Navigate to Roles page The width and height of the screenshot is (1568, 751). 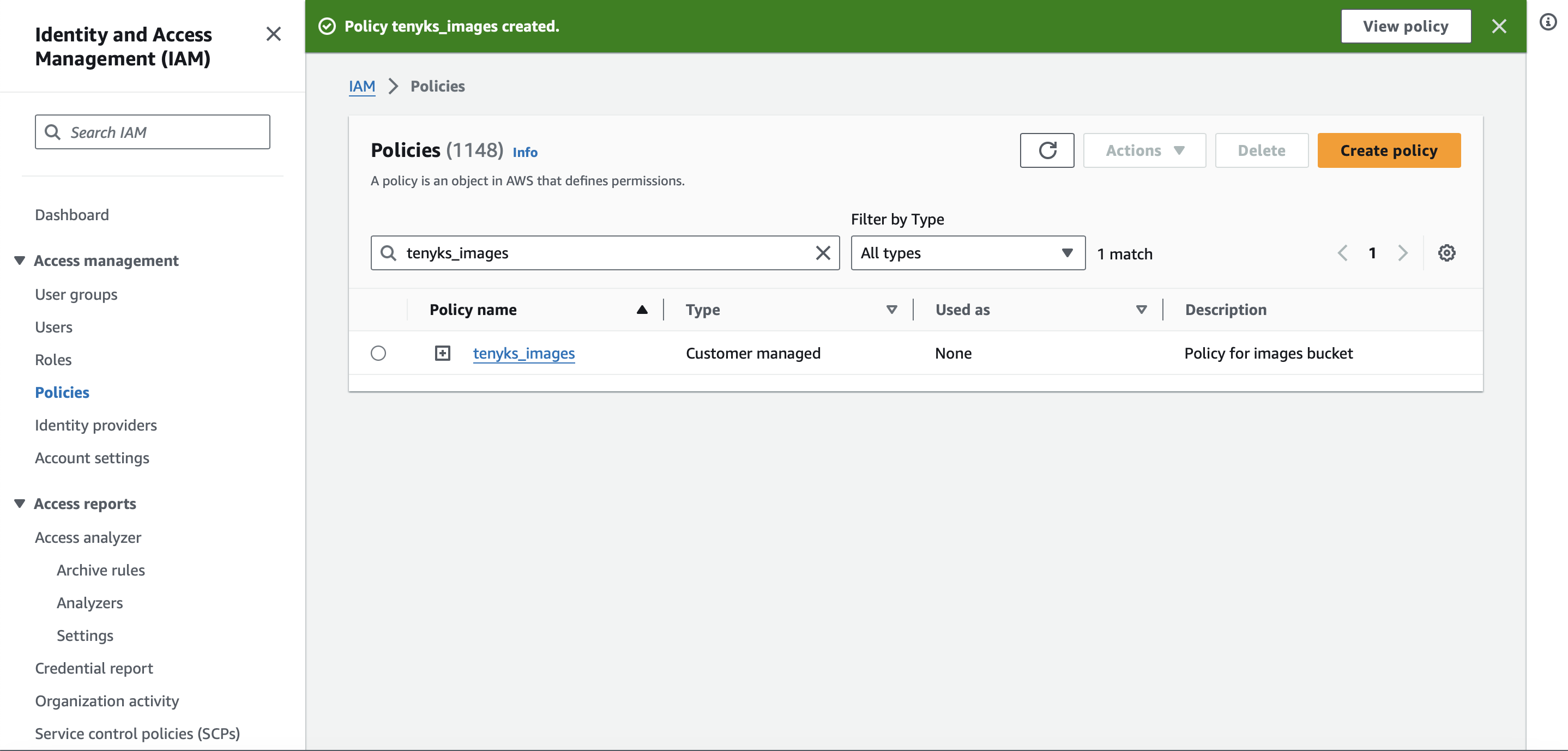pos(53,360)
